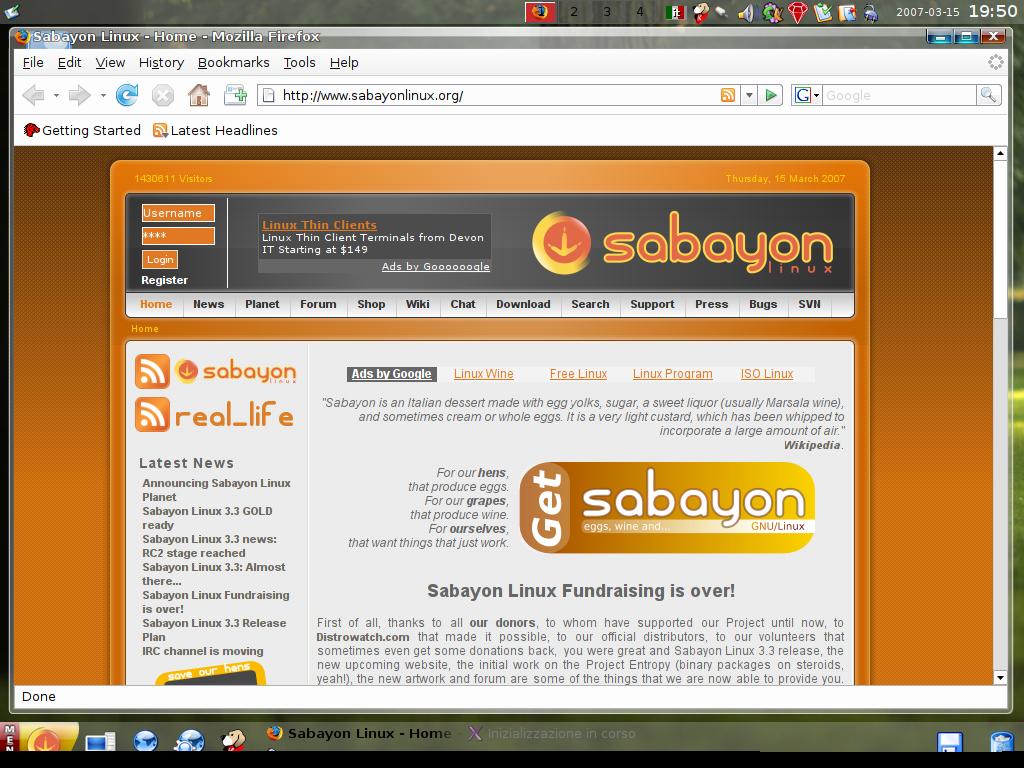Click the Username input field
1024x768 pixels.
click(x=178, y=213)
